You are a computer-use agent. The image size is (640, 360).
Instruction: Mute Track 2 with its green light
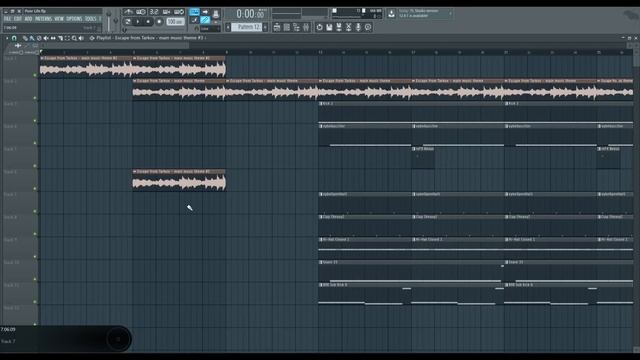pyautogui.click(x=35, y=98)
